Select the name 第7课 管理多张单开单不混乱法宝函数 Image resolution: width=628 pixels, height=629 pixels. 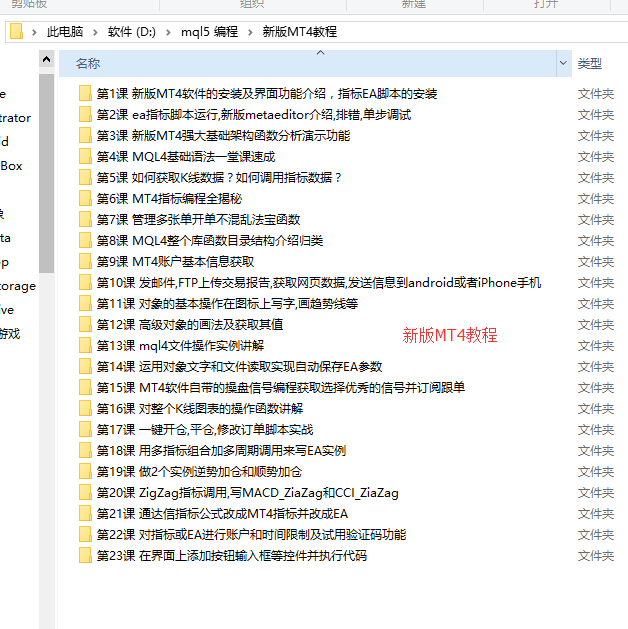coord(199,219)
